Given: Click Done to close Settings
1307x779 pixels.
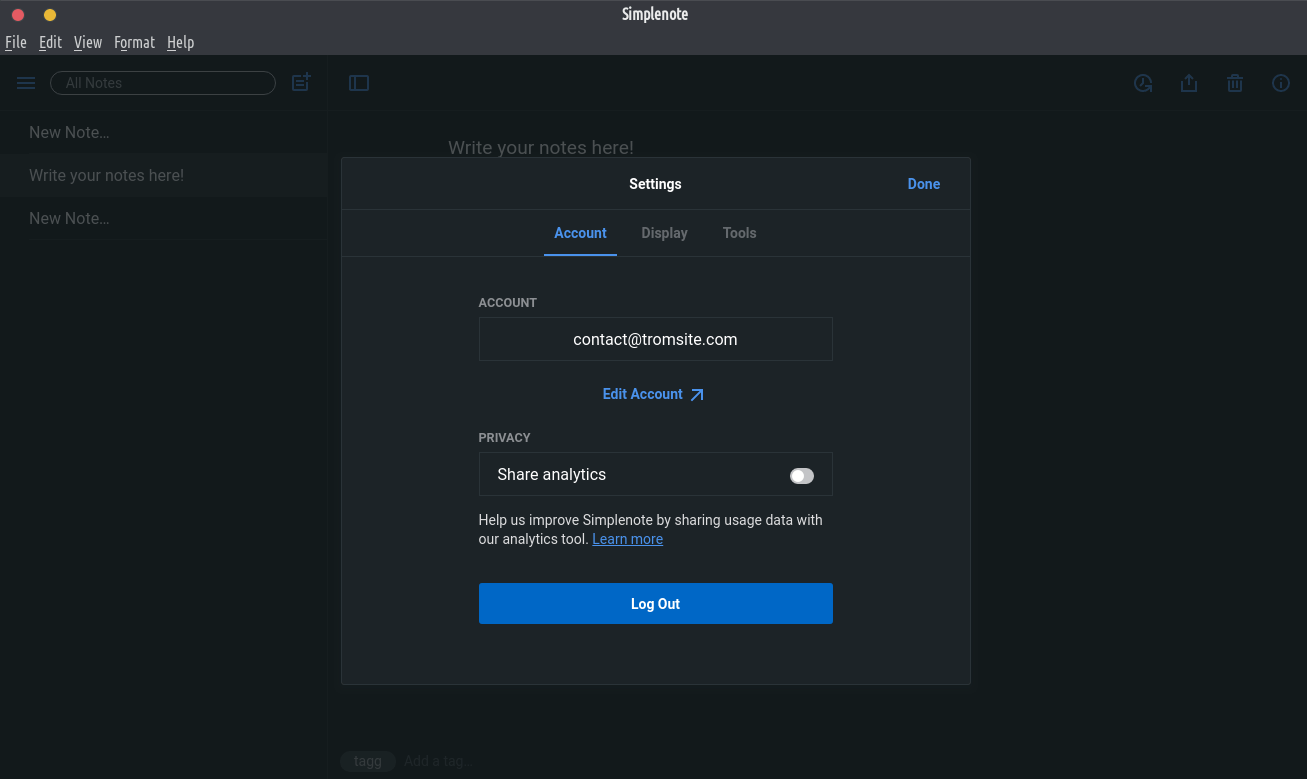Looking at the screenshot, I should [x=924, y=184].
